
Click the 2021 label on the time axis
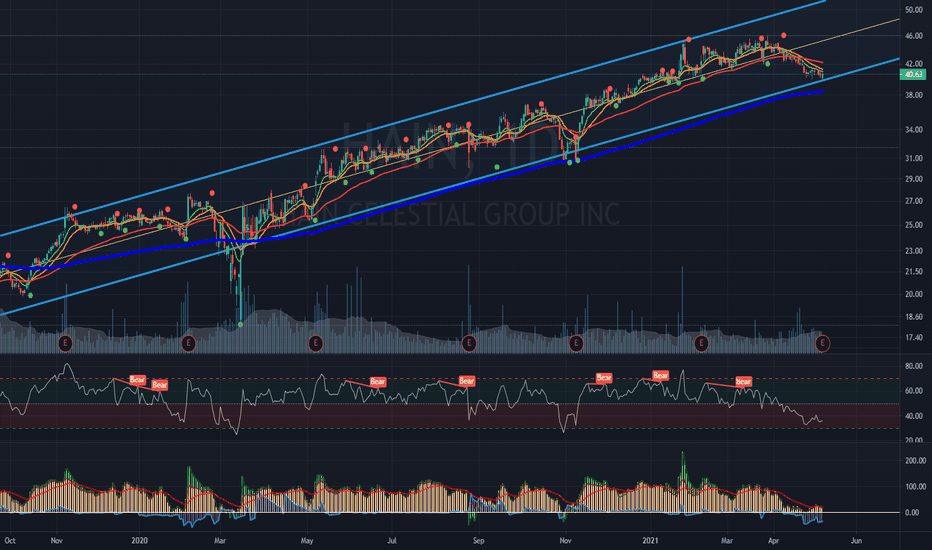[651, 540]
